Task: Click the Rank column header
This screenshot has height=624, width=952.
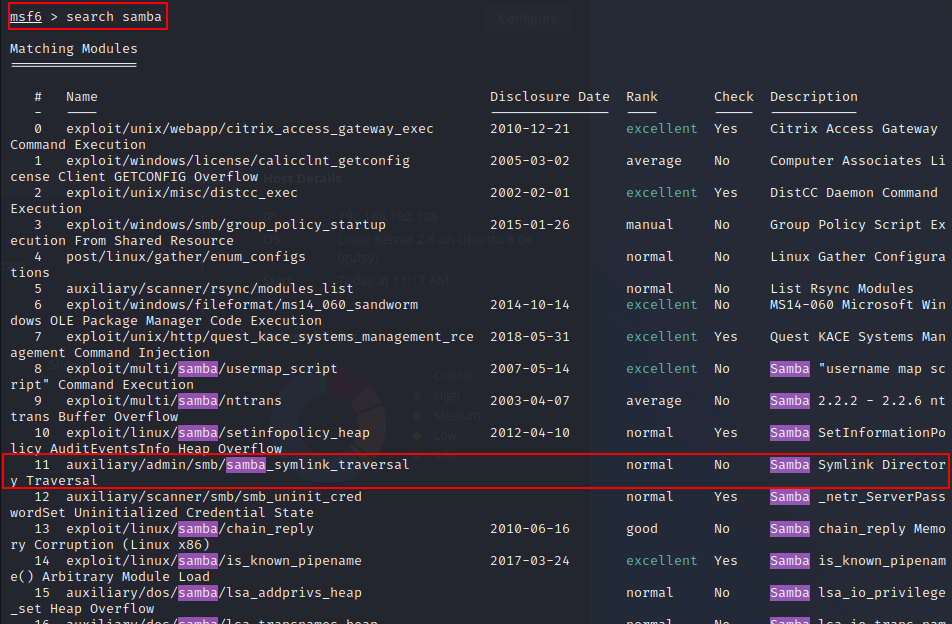Action: [642, 97]
